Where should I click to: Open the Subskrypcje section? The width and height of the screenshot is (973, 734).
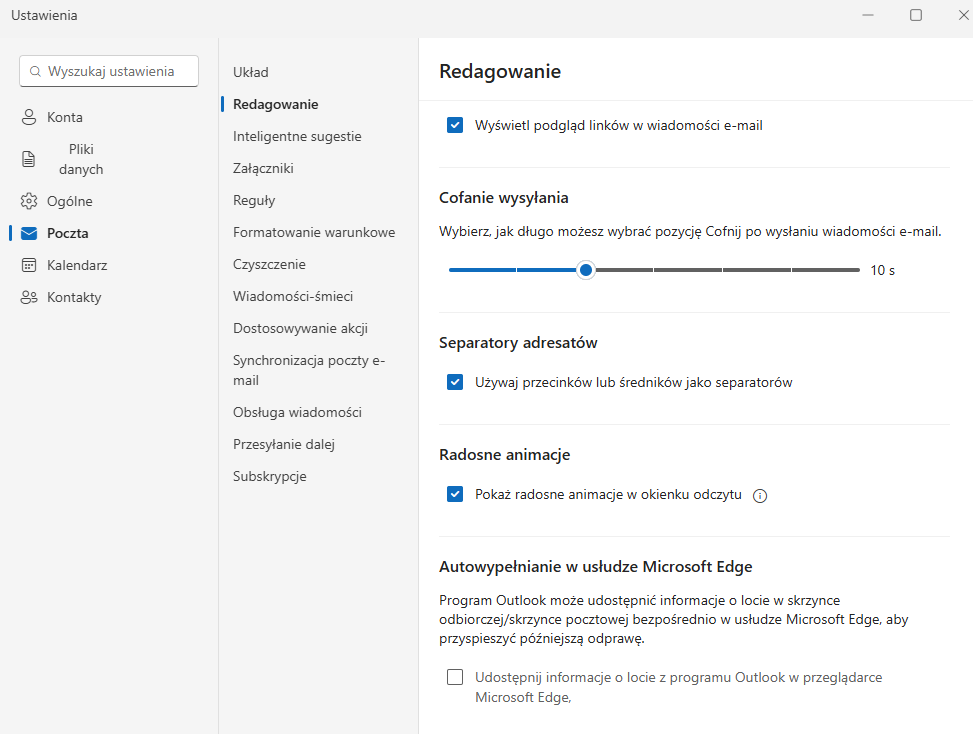(x=269, y=477)
